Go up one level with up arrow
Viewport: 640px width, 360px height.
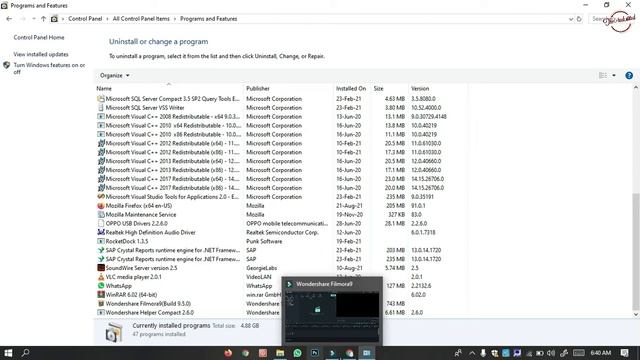click(x=43, y=19)
